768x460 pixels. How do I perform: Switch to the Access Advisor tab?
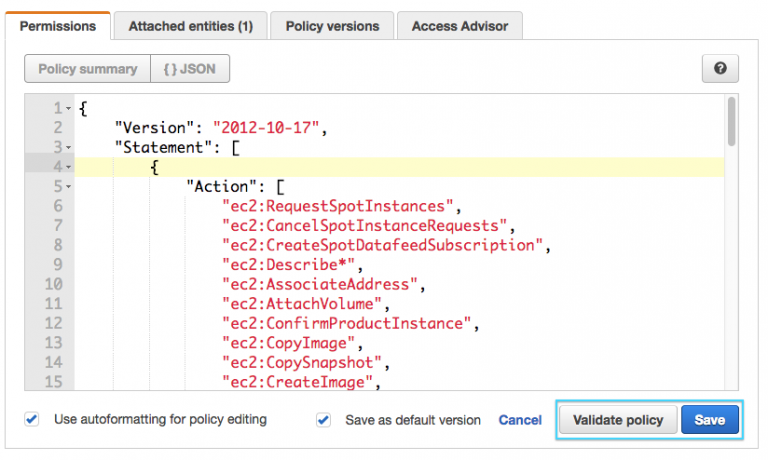pyautogui.click(x=459, y=26)
